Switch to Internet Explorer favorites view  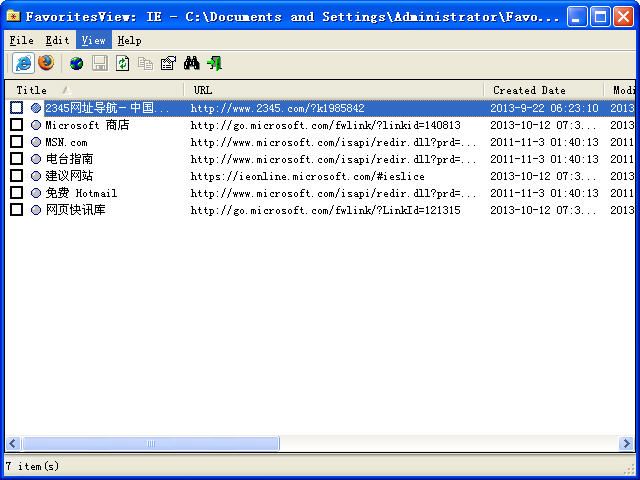coord(23,63)
